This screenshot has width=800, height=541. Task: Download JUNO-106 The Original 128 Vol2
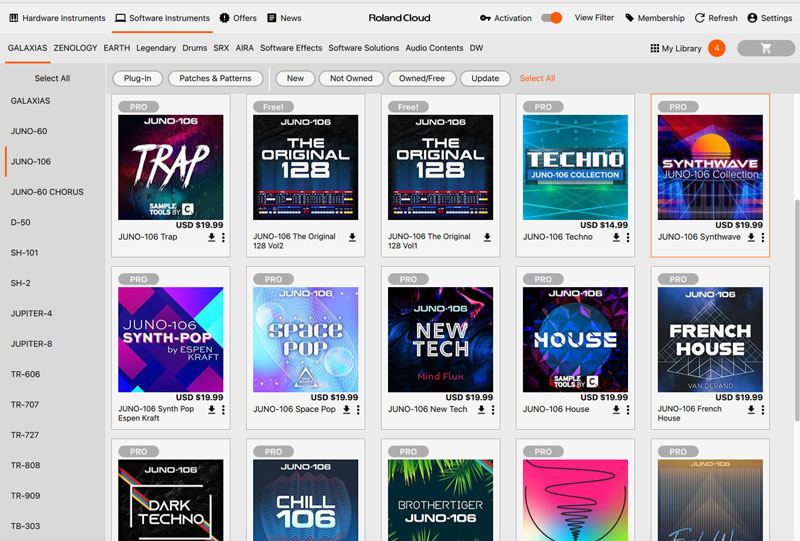click(x=352, y=238)
